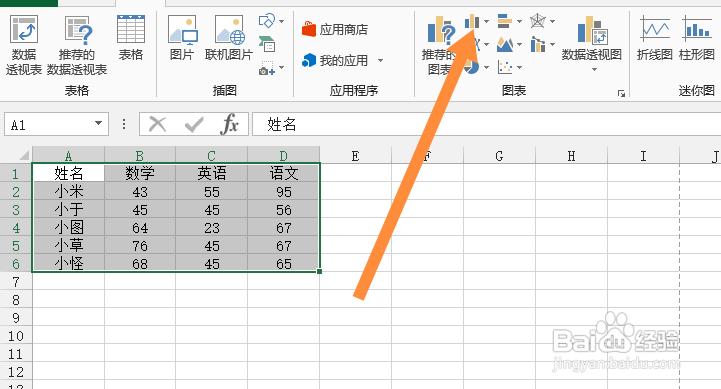Click the 语文 header cell

(x=284, y=173)
